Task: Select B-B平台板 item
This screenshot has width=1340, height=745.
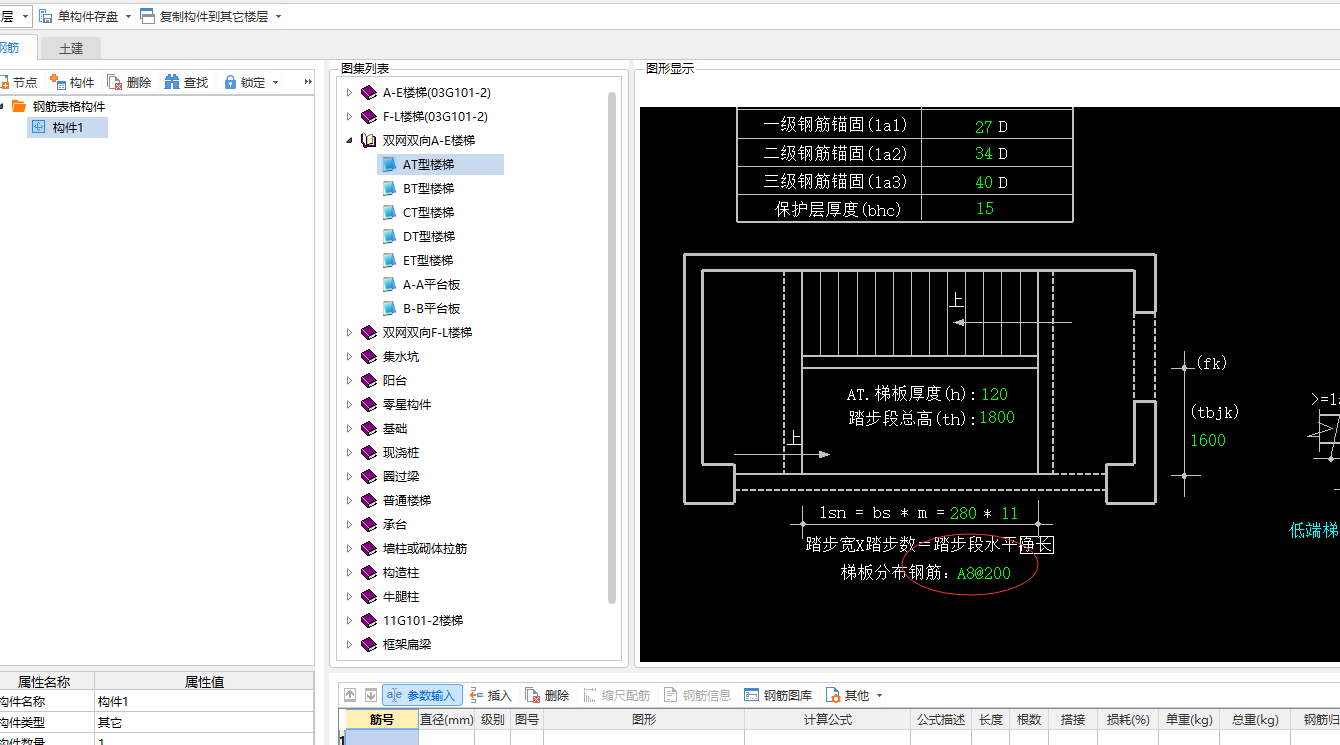Action: pyautogui.click(x=431, y=308)
